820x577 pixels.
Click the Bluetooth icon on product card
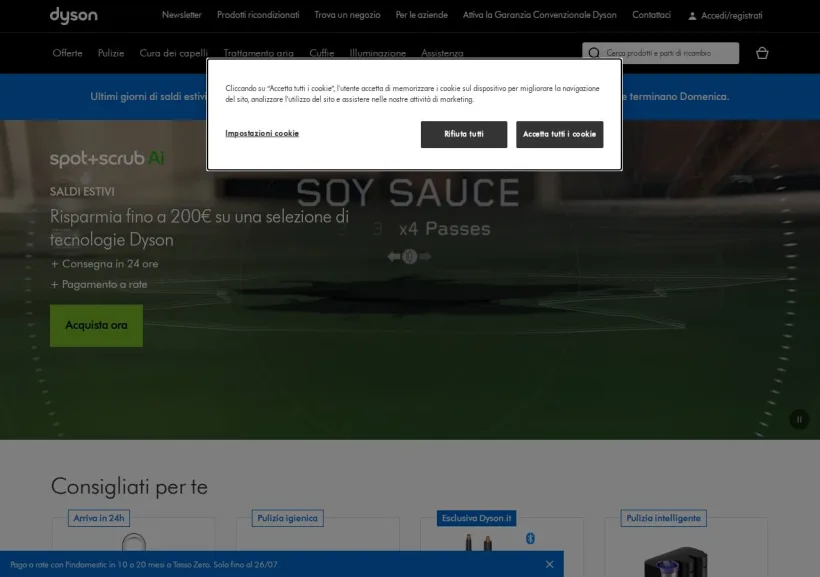530,538
